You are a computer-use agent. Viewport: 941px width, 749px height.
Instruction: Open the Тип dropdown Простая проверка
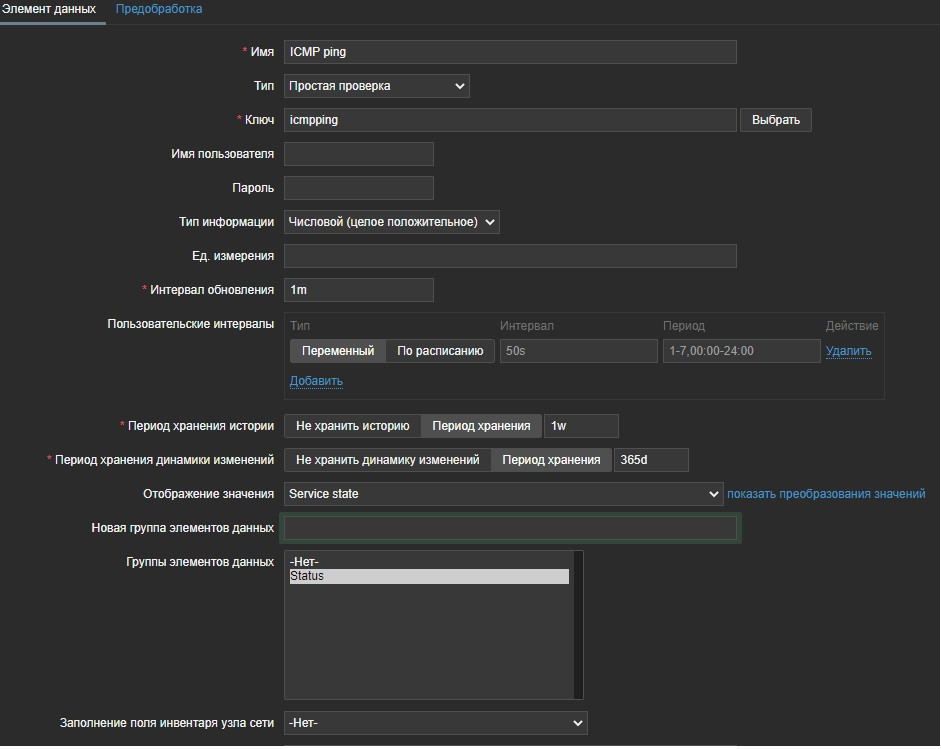[x=376, y=86]
